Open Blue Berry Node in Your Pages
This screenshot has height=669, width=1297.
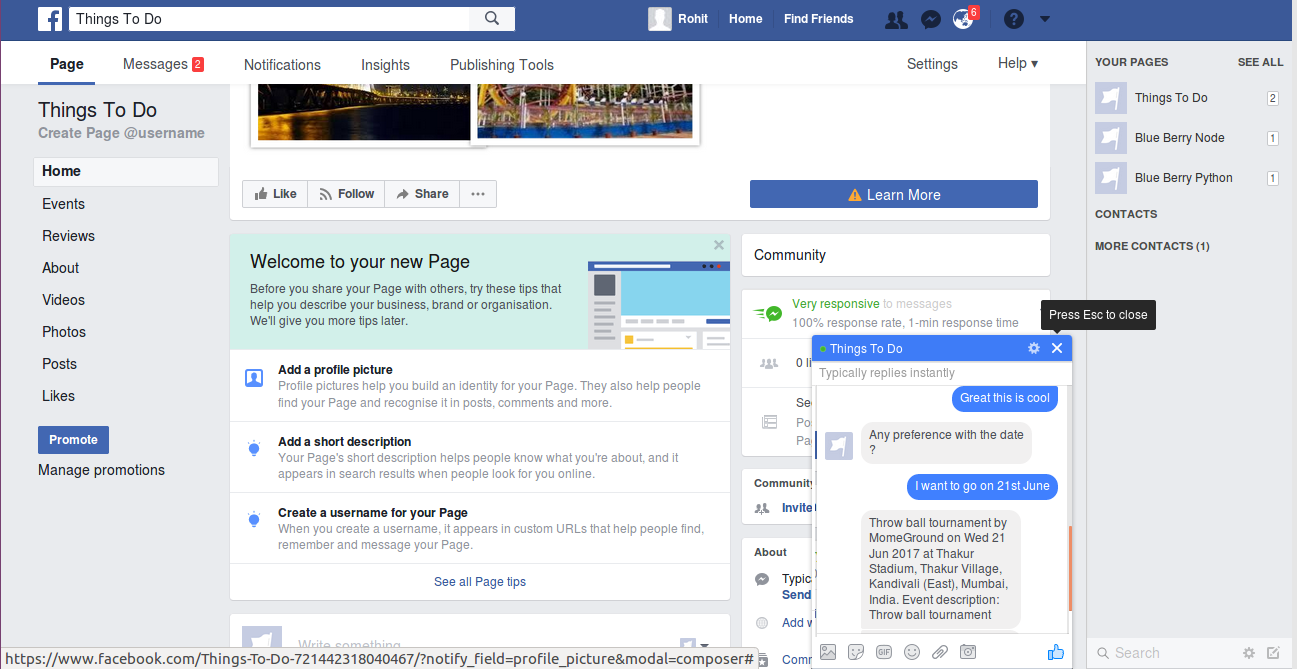click(x=1187, y=138)
